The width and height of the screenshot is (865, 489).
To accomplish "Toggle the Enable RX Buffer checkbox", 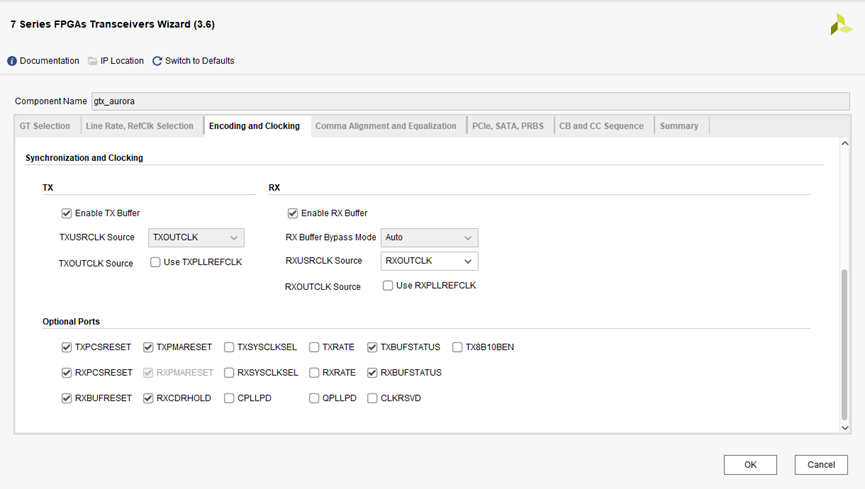I will pos(293,213).
